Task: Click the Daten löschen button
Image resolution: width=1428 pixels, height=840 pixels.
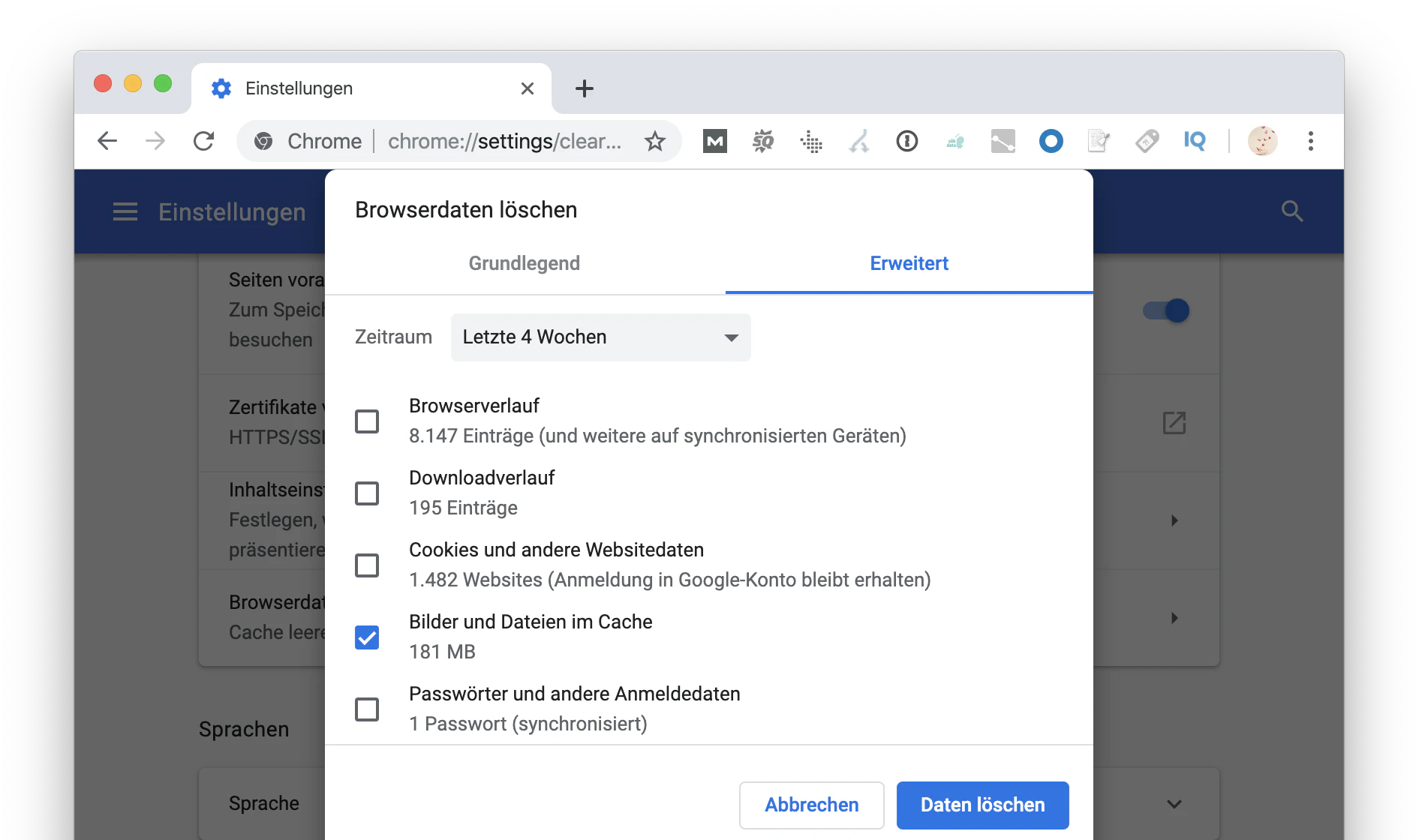Action: pyautogui.click(x=982, y=805)
